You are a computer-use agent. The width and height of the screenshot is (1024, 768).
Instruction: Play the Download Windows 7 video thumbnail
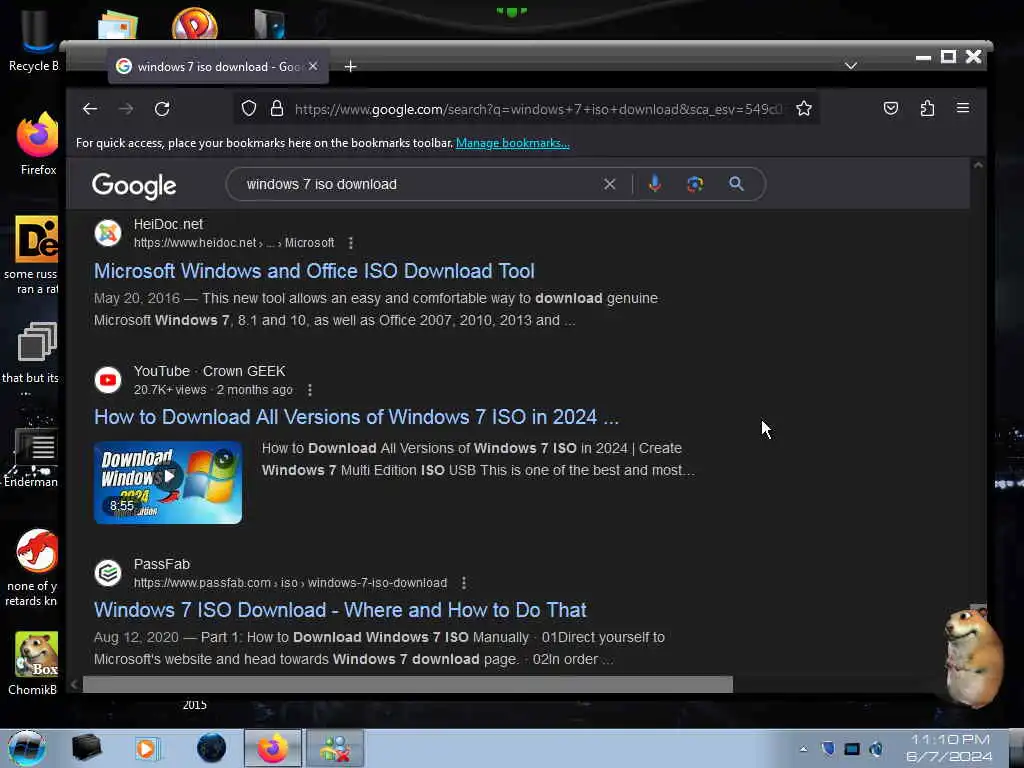tap(168, 483)
